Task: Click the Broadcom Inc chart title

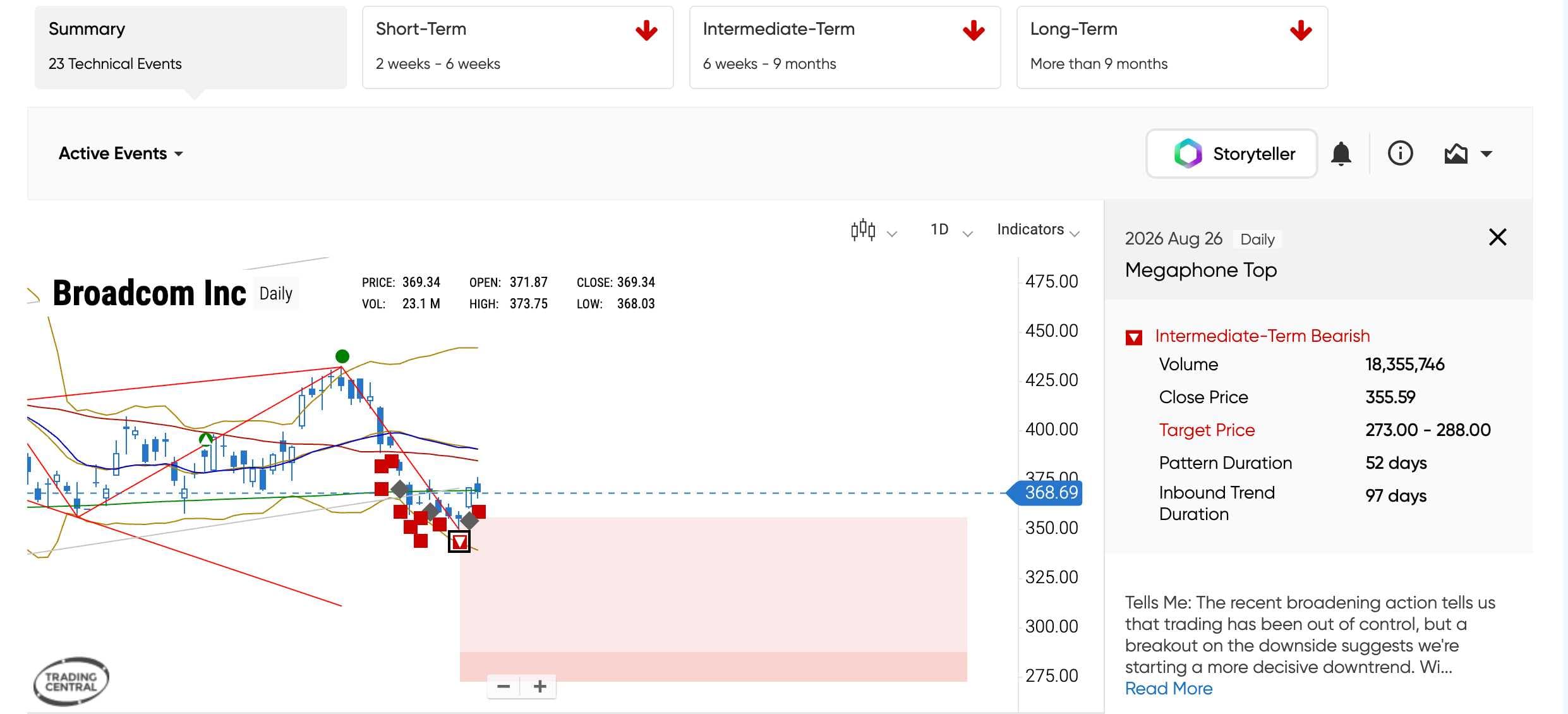Action: 150,293
